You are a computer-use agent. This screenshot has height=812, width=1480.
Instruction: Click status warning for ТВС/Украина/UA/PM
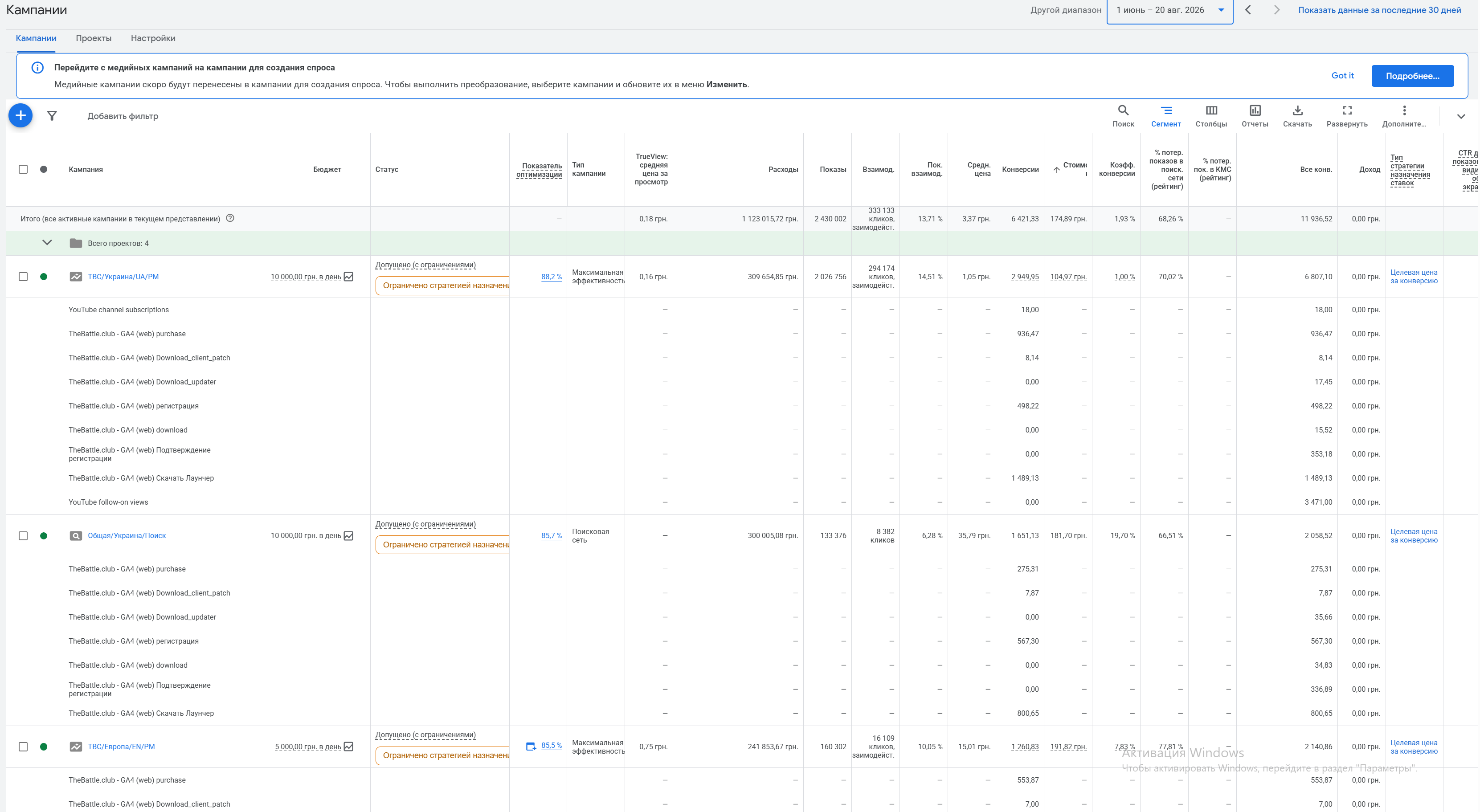tap(442, 286)
